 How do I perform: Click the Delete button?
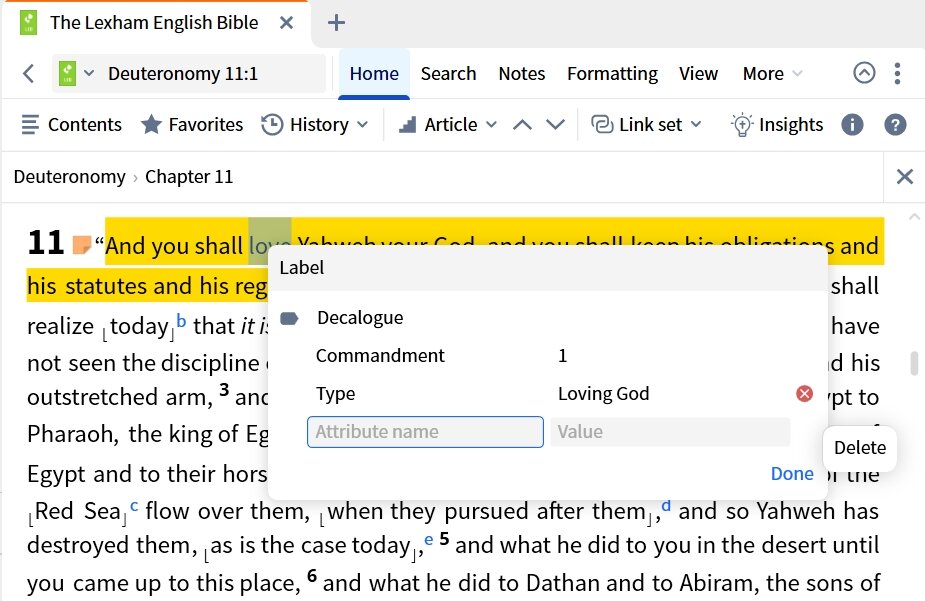(860, 448)
